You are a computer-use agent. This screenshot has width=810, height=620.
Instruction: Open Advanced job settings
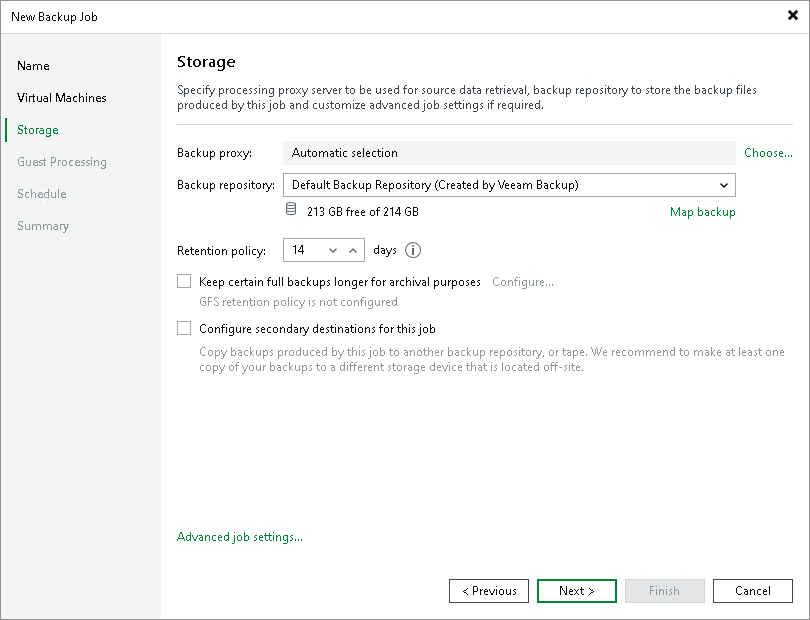pos(240,537)
